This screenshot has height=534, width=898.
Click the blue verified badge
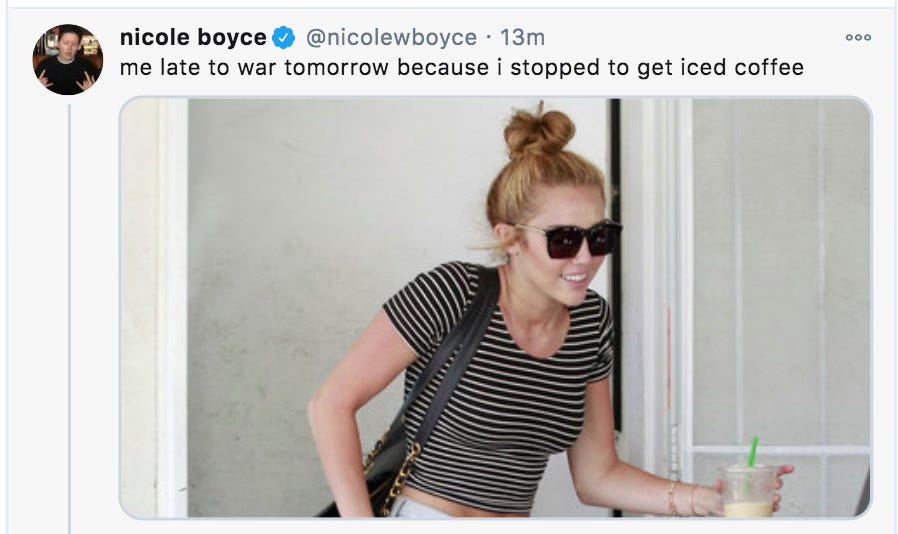tap(283, 38)
